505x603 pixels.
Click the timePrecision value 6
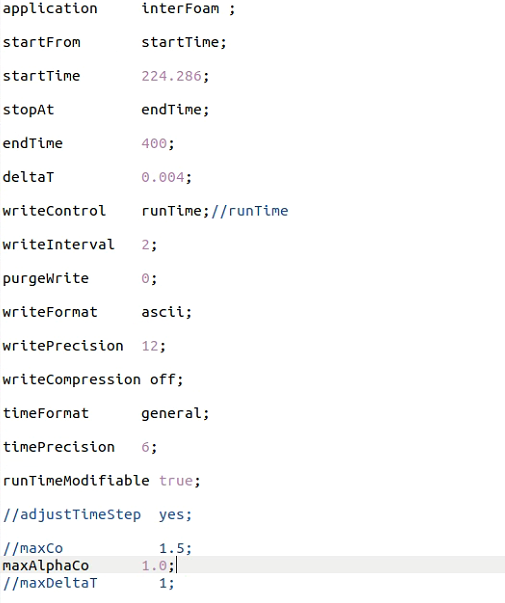coord(146,447)
